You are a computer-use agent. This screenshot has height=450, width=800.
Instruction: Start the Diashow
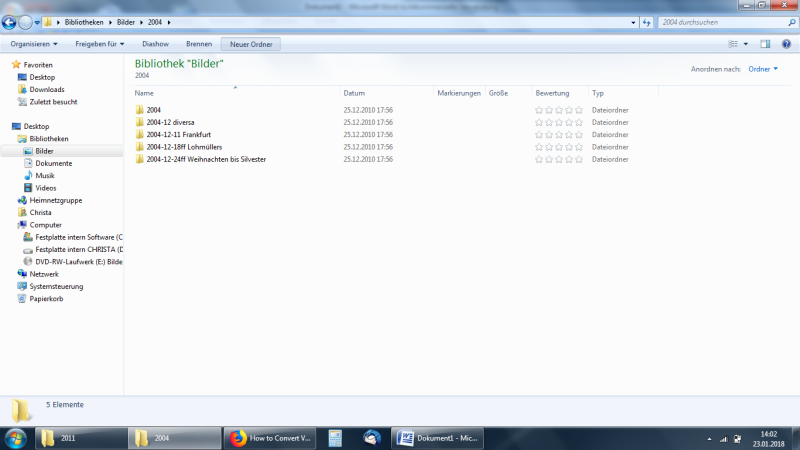[x=155, y=44]
